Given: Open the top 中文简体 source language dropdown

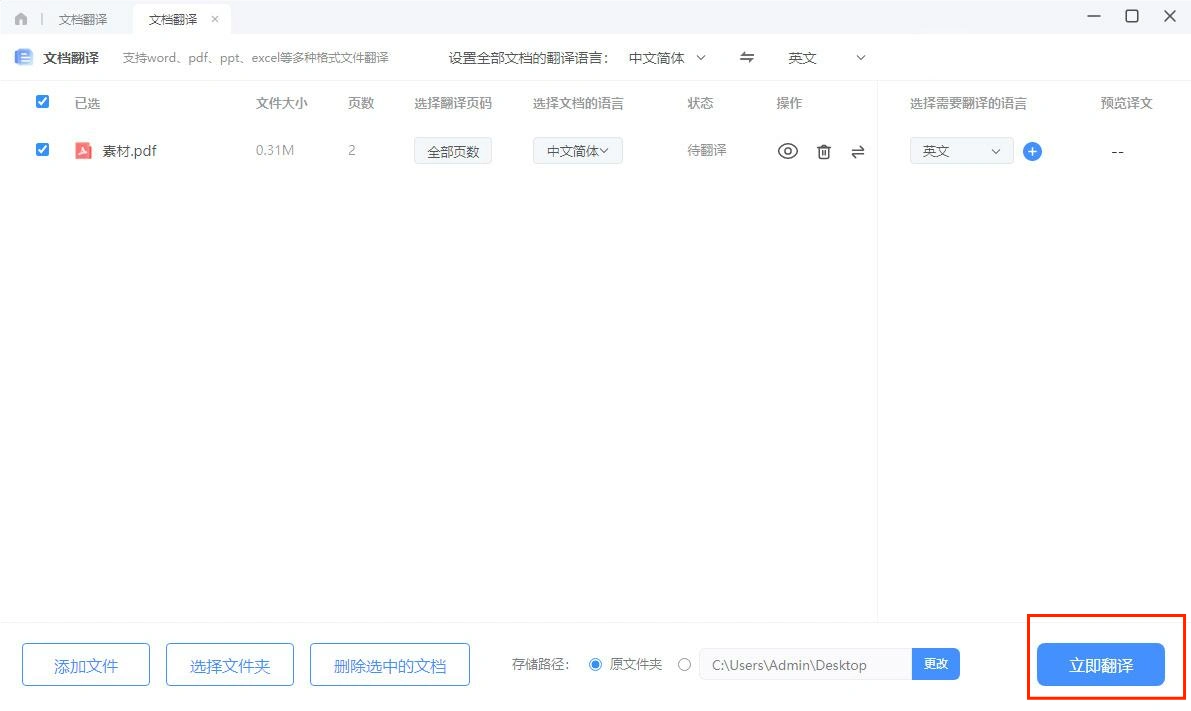Looking at the screenshot, I should pos(666,57).
